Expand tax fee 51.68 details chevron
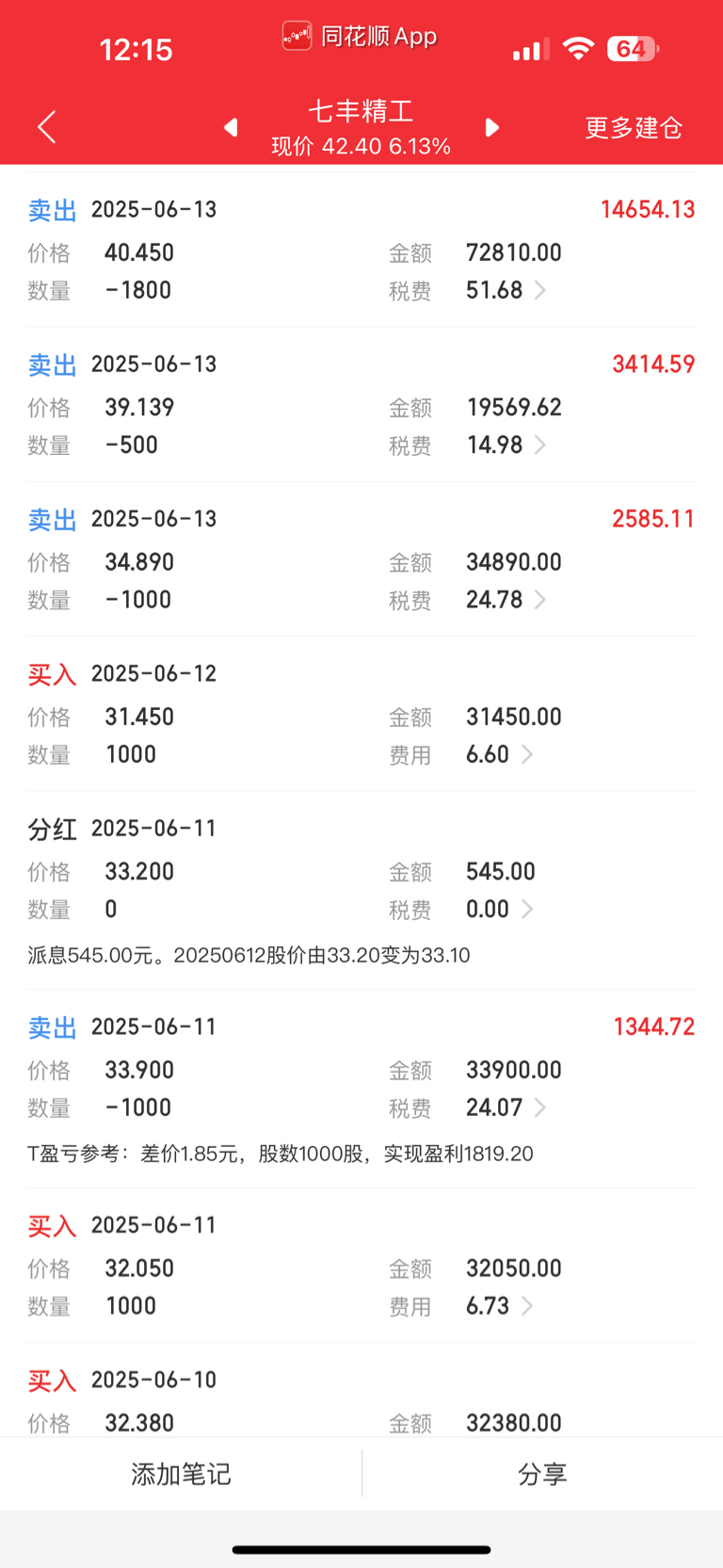 point(540,290)
